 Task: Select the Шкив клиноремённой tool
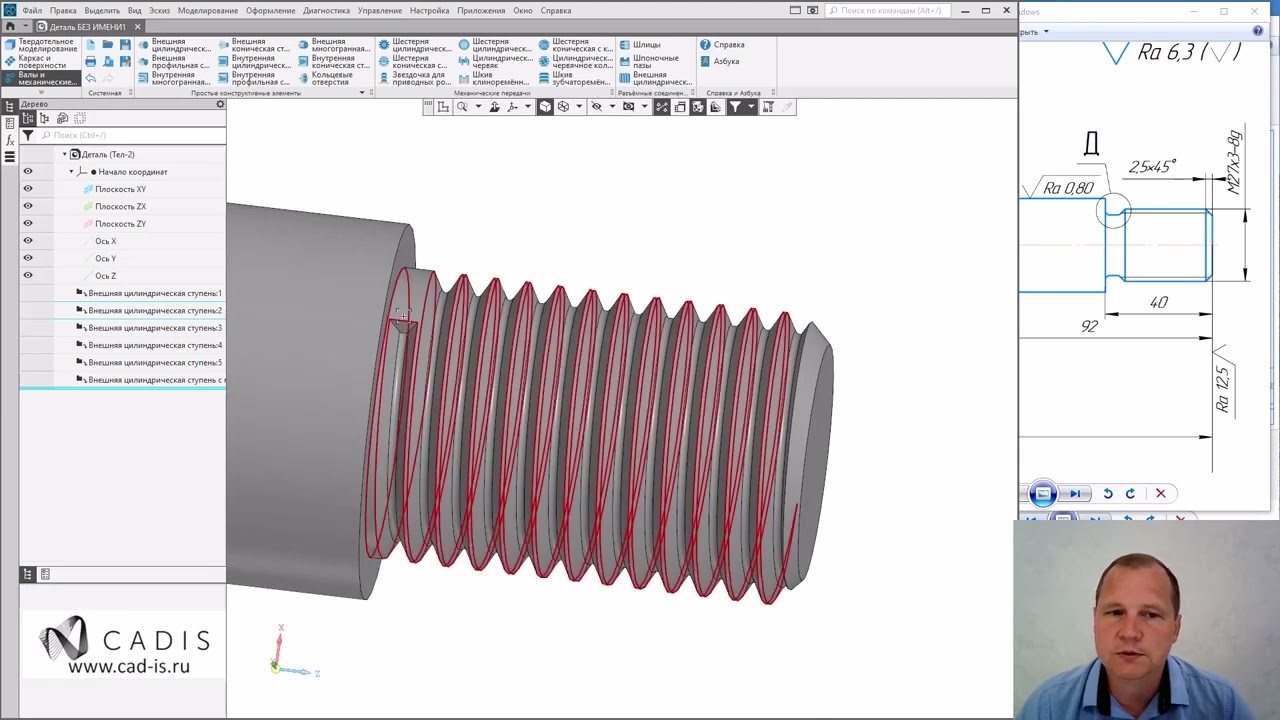pos(494,78)
